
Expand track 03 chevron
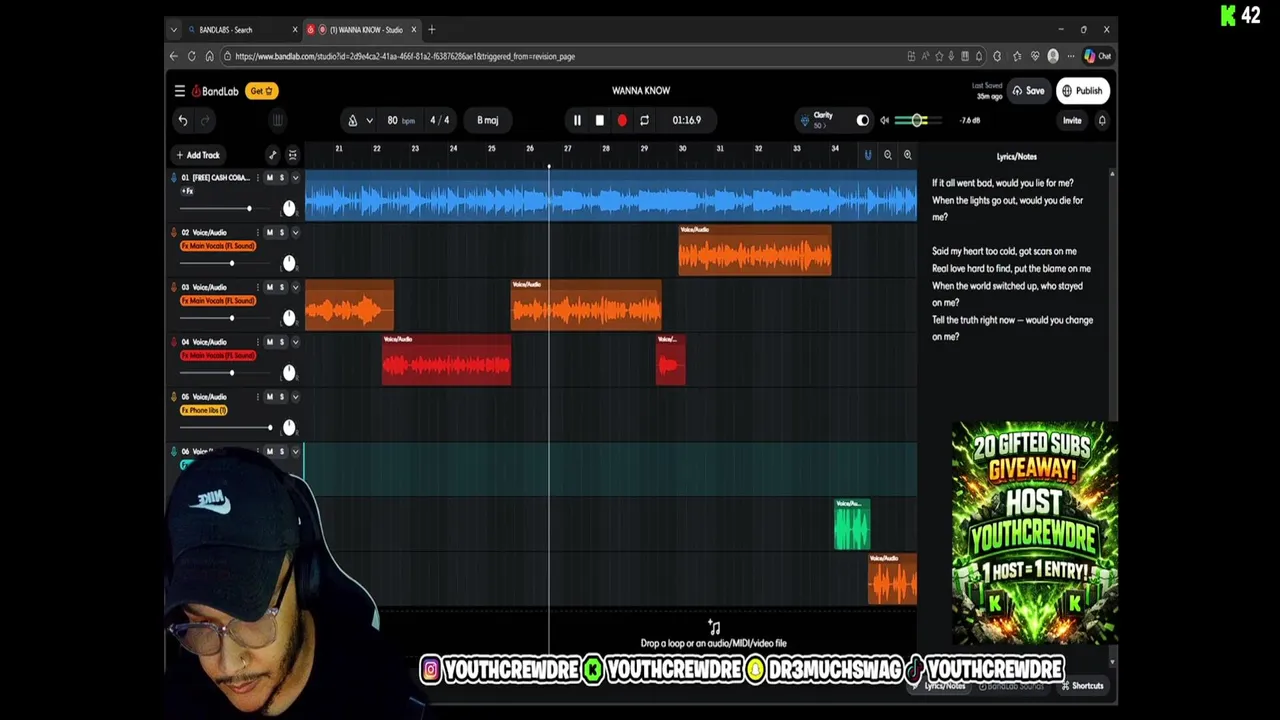click(295, 287)
